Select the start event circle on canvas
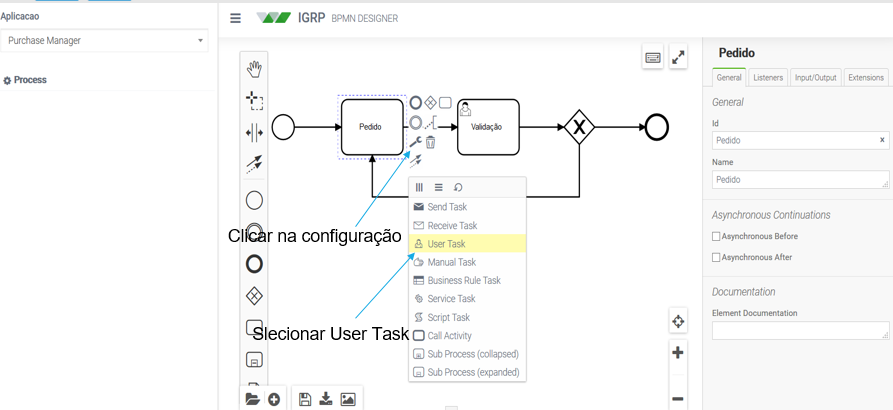Screen dimensions: 893x410 [x=283, y=127]
